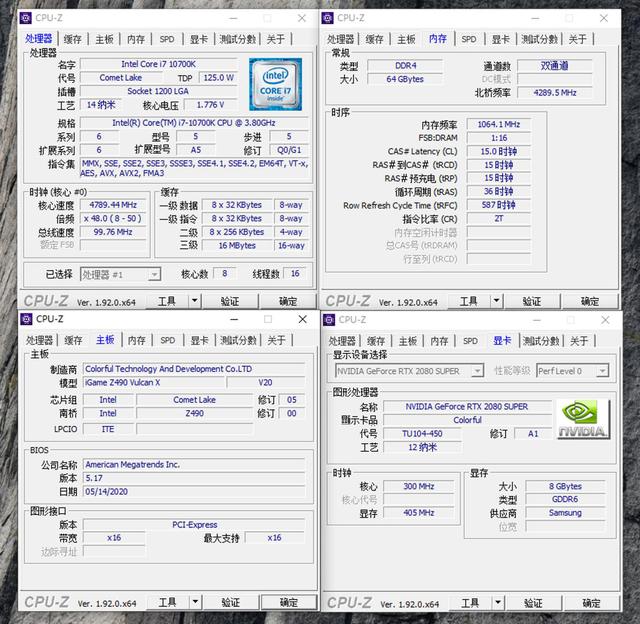Click the Intel Core i7 logo badge
Viewport: 640px width, 624px height.
[x=276, y=84]
